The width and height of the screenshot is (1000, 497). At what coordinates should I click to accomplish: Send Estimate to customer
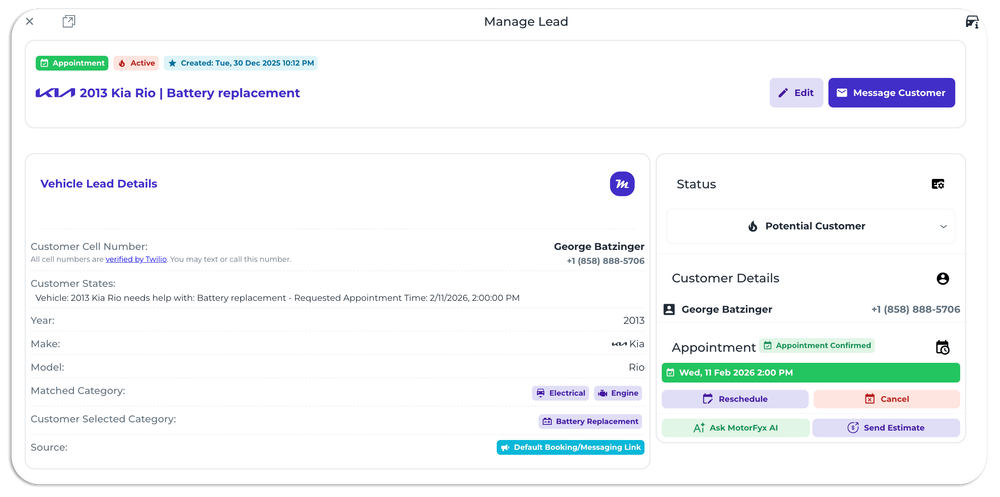tap(886, 428)
